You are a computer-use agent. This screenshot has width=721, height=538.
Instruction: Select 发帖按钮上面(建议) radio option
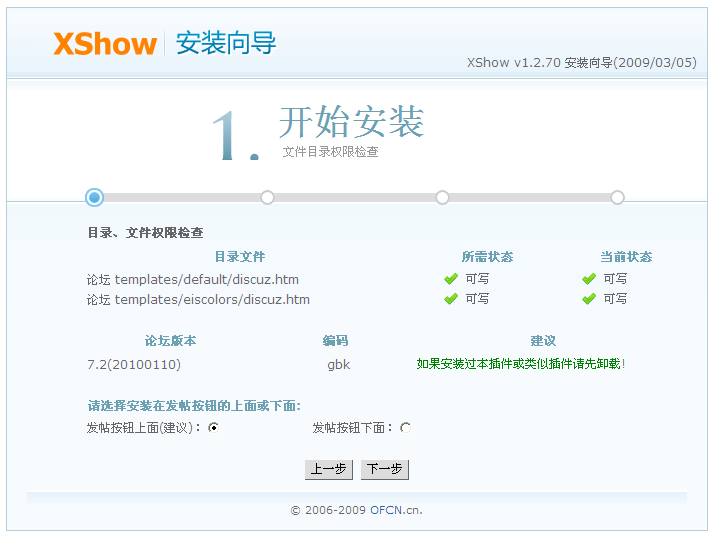point(213,428)
